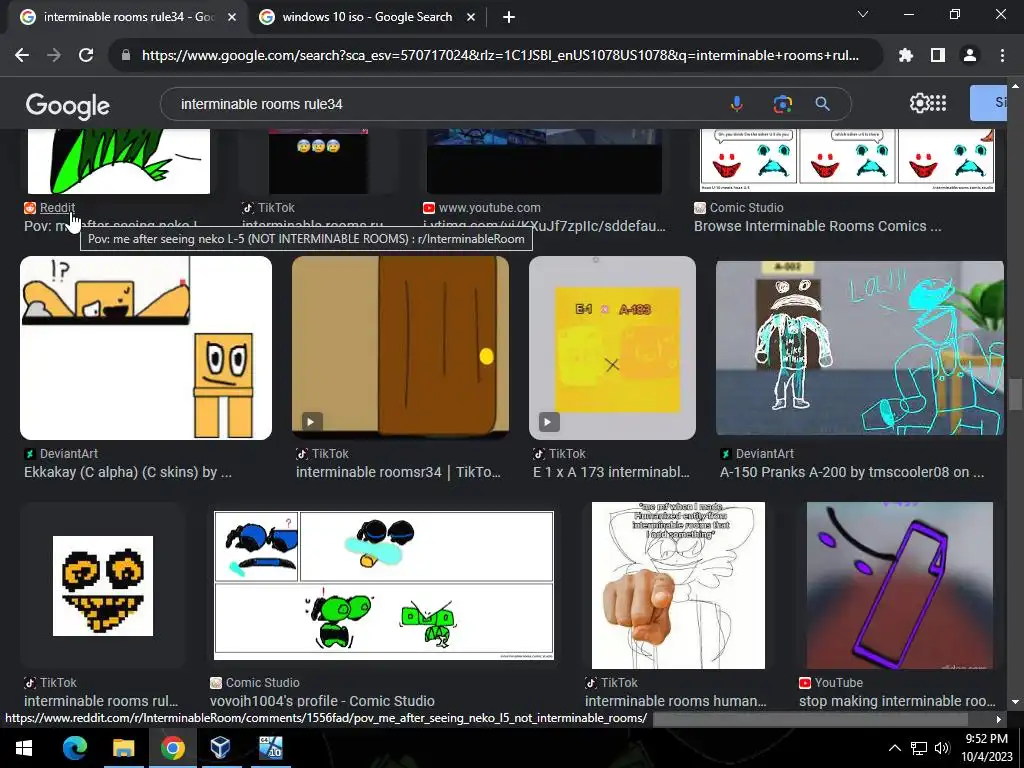Open A-150 Pranks A-200 result title
The image size is (1024, 768).
click(x=852, y=472)
